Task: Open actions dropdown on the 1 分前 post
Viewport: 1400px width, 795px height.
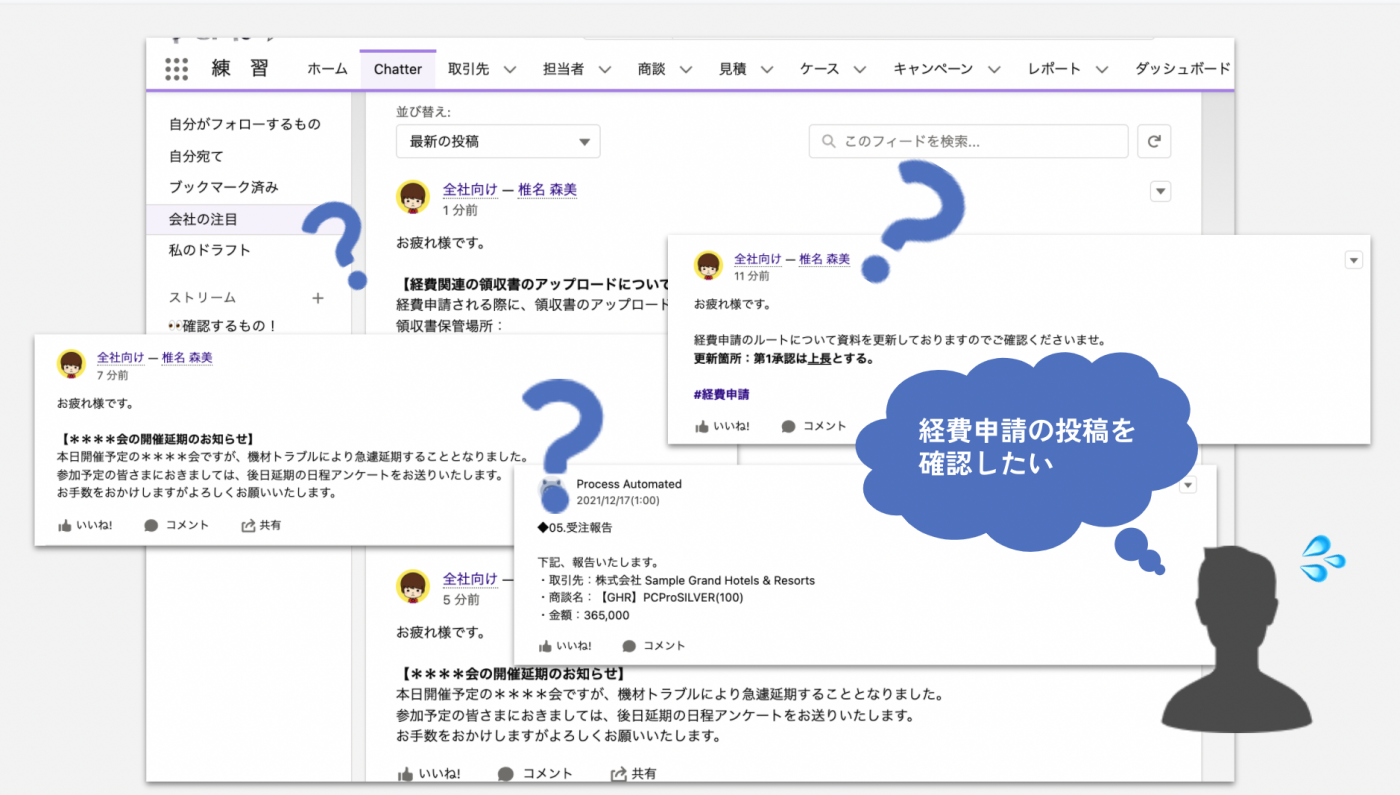Action: (1160, 191)
